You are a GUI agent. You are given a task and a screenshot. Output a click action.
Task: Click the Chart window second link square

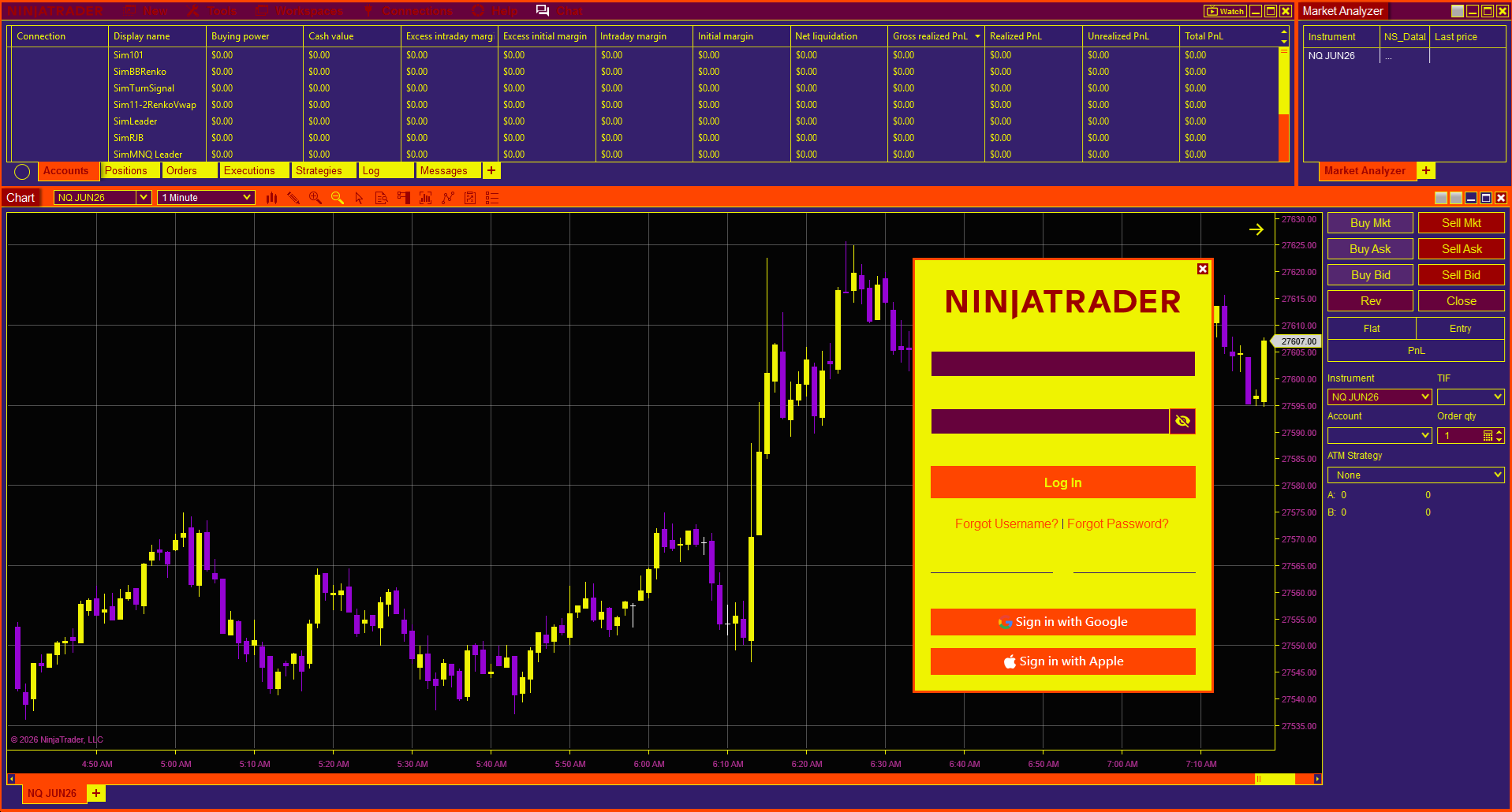click(1456, 198)
